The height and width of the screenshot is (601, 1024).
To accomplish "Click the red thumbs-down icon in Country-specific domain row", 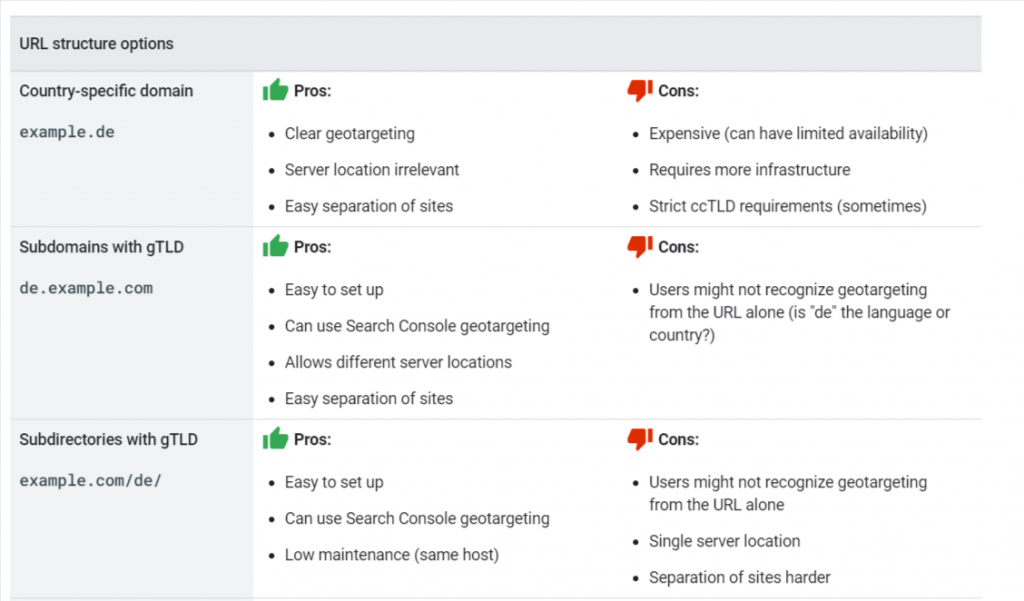I will (x=639, y=90).
